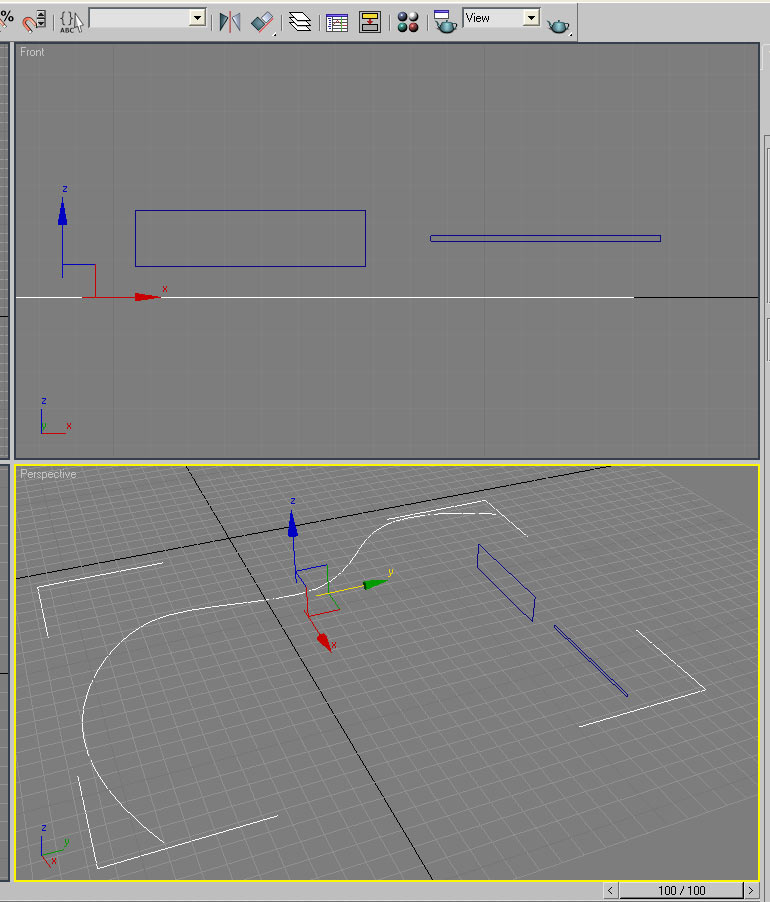This screenshot has height=902, width=770.
Task: Click the Front viewport label
Action: pos(32,52)
